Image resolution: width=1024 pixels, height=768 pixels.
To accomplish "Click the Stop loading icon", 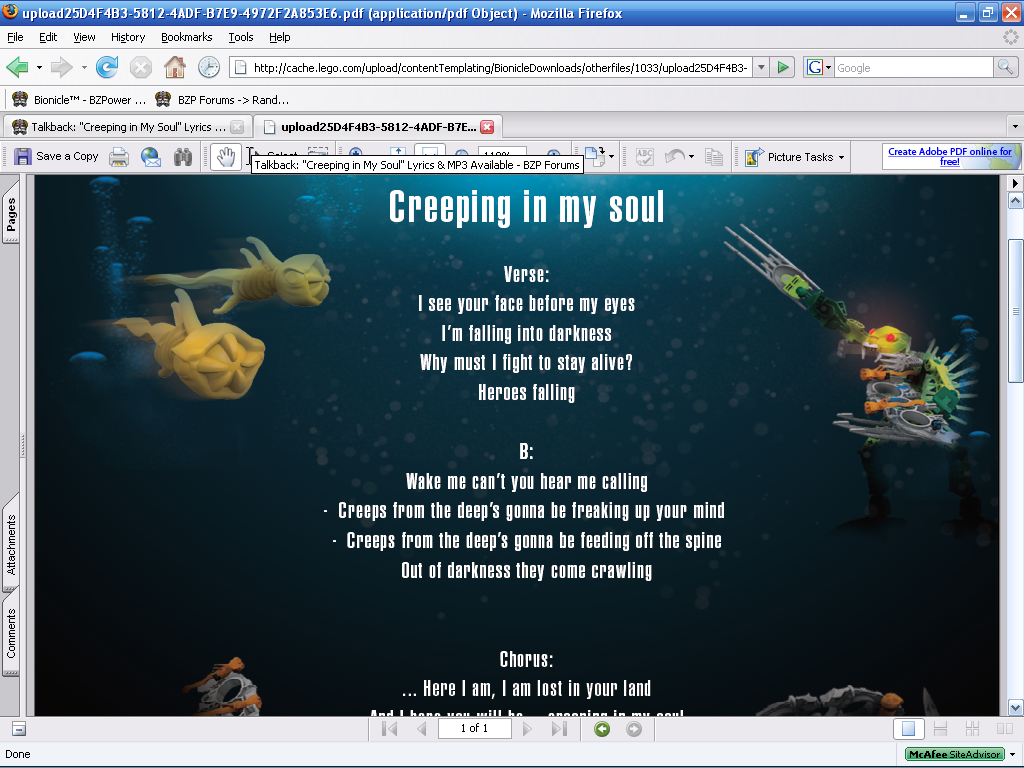I will [140, 67].
